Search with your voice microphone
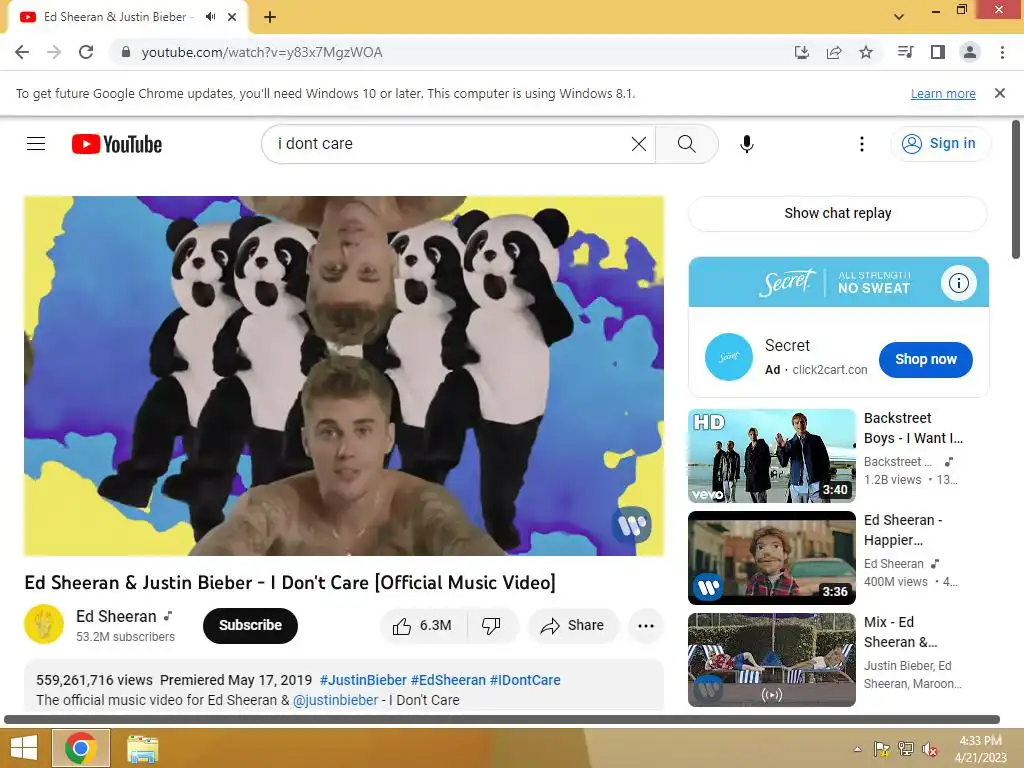1024x768 pixels. [746, 144]
